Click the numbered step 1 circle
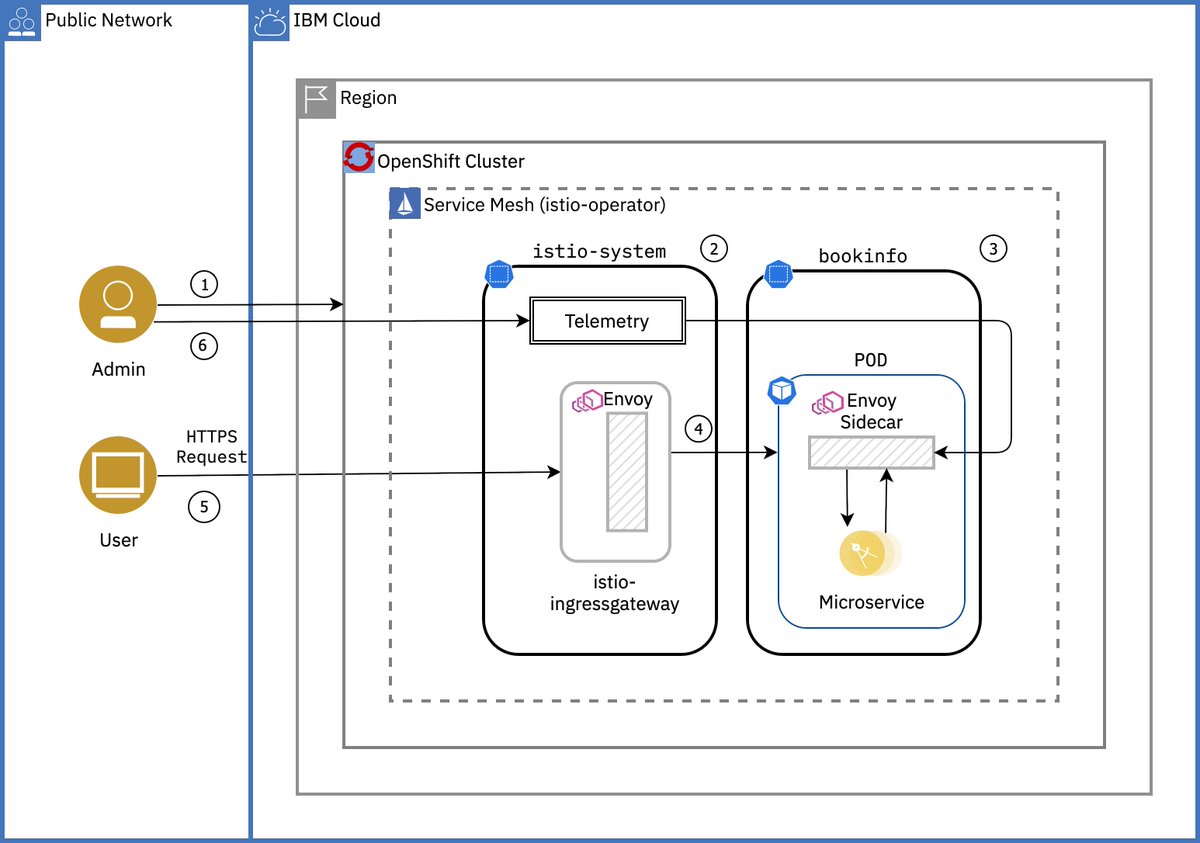1200x843 pixels. [x=204, y=284]
